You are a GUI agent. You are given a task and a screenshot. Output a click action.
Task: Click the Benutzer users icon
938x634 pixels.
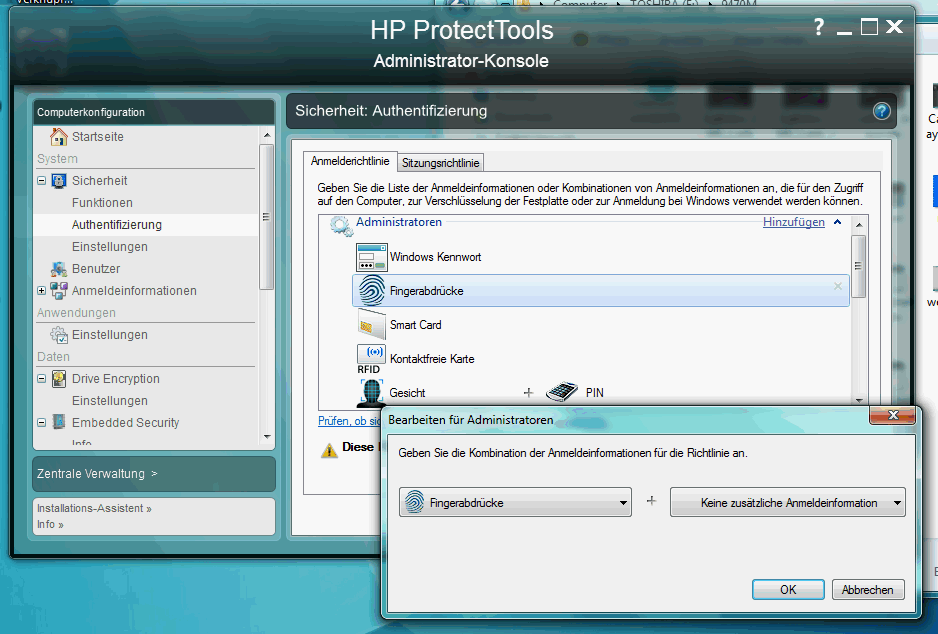coord(59,269)
